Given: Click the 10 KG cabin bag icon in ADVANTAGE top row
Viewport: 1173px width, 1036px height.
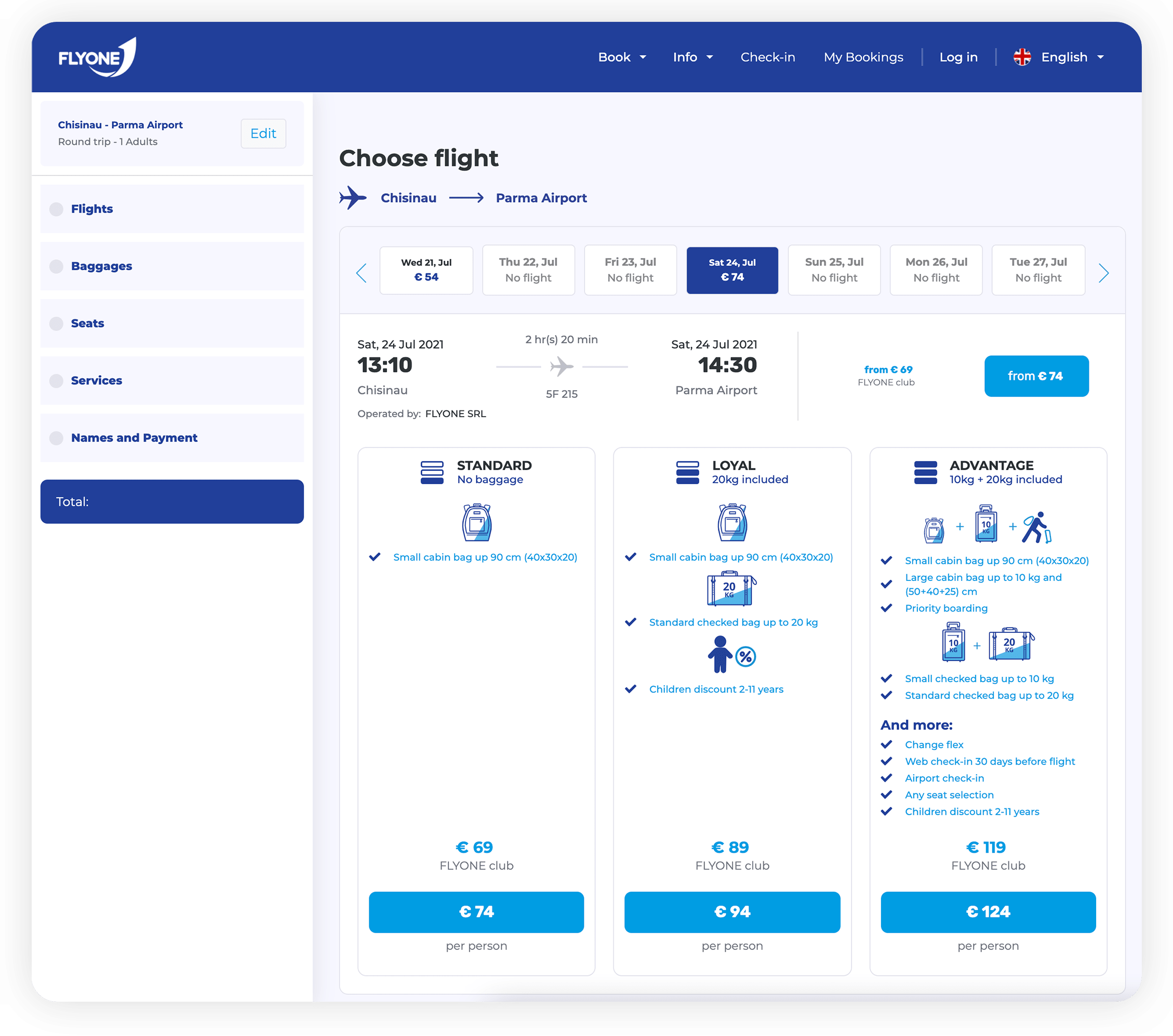Looking at the screenshot, I should pyautogui.click(x=986, y=523).
